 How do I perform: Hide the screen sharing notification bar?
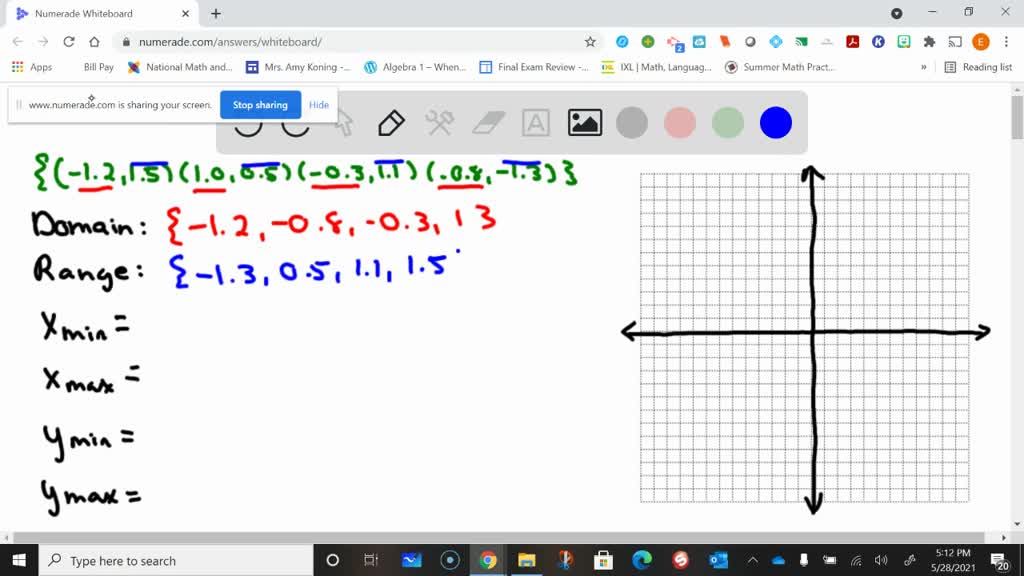tap(319, 104)
